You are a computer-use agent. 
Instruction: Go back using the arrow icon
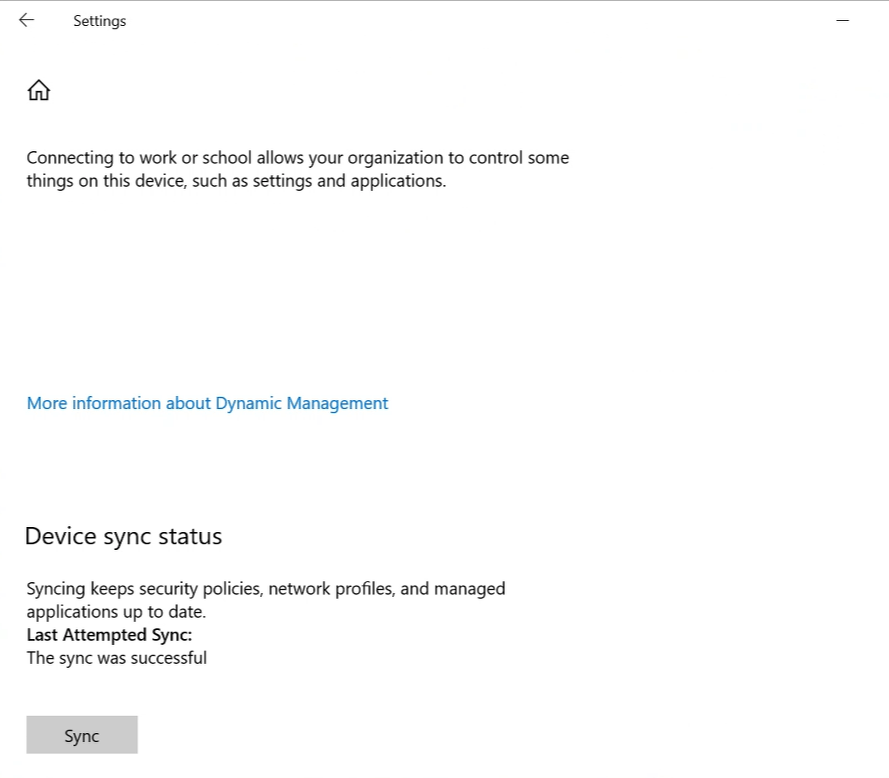[x=26, y=20]
